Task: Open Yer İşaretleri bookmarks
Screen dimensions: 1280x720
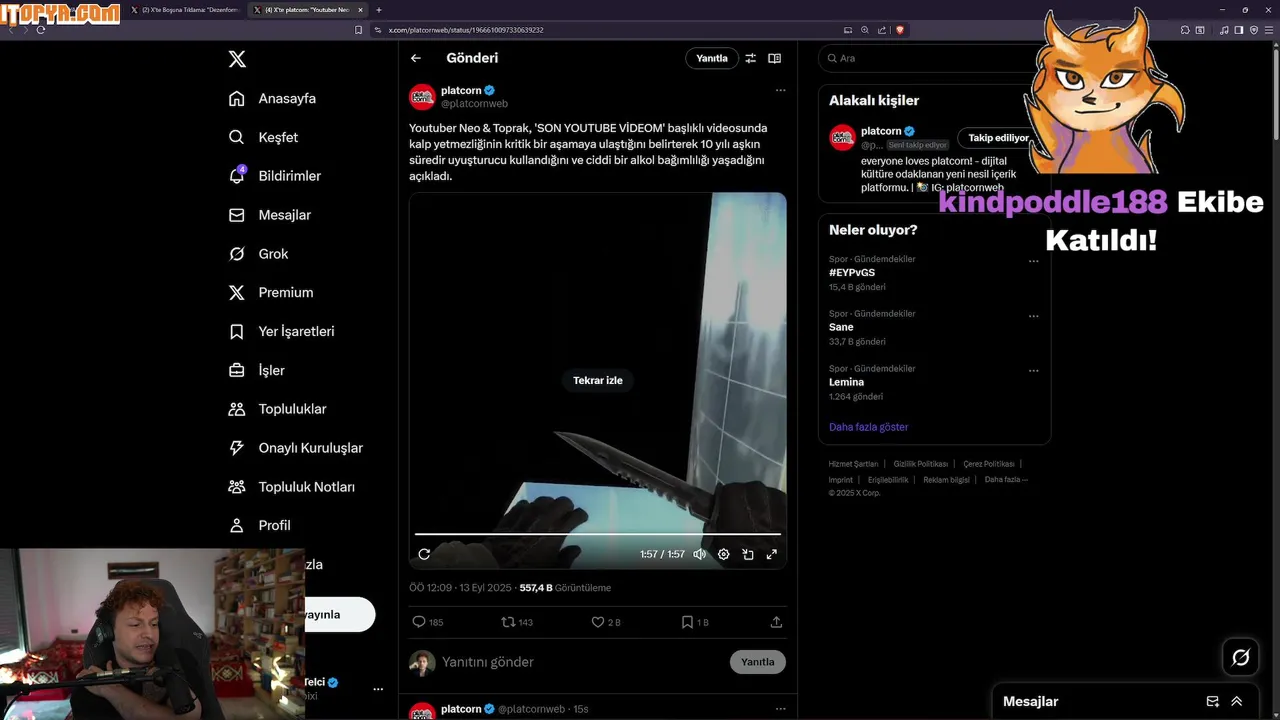Action: (281, 331)
